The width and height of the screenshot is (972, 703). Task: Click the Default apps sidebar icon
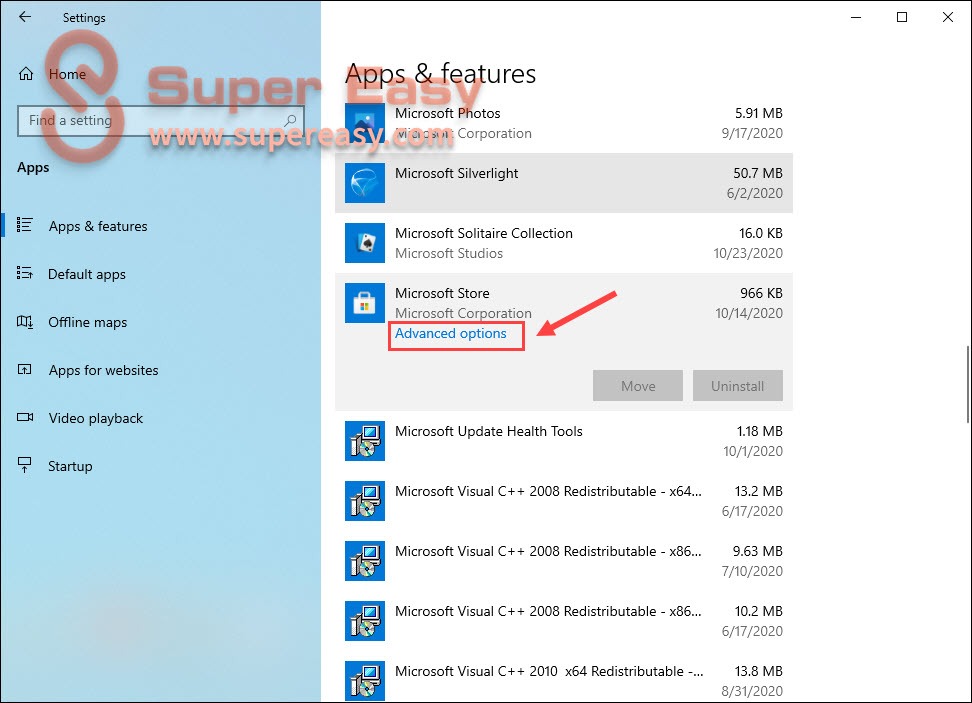(25, 273)
